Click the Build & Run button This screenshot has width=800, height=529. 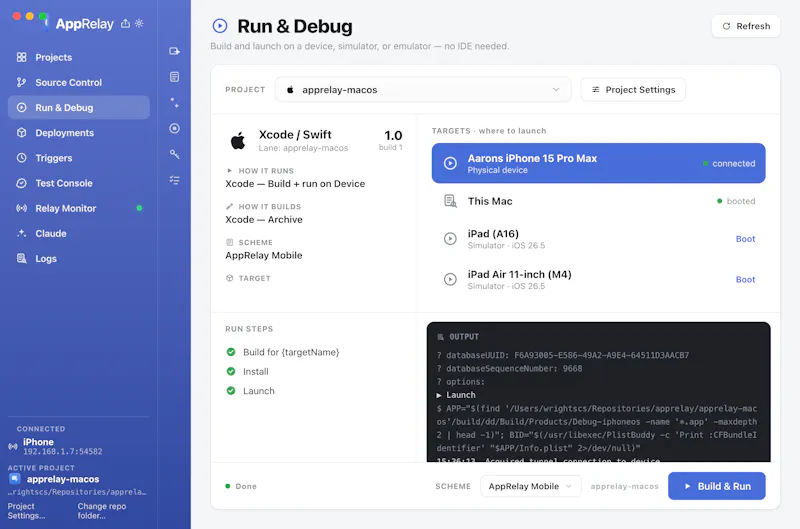(x=716, y=486)
